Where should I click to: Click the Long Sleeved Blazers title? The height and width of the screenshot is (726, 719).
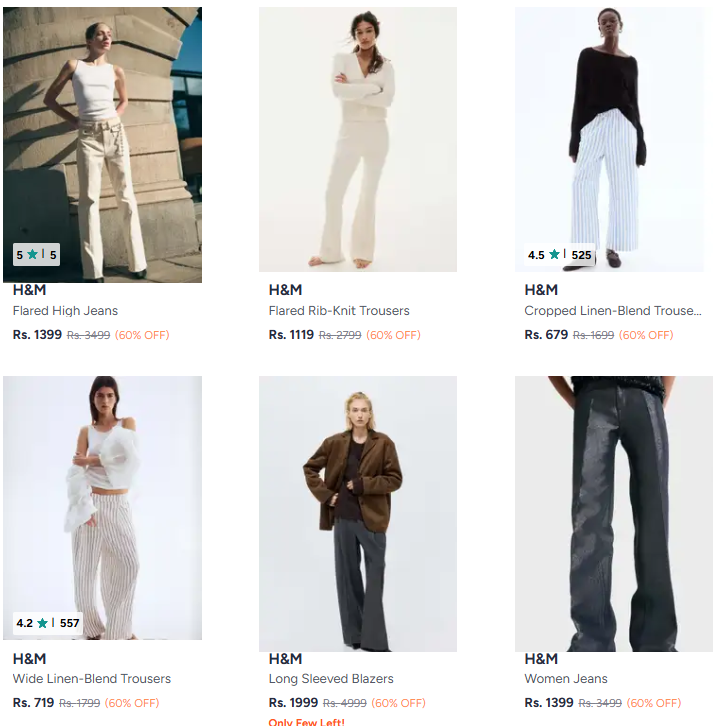point(331,679)
